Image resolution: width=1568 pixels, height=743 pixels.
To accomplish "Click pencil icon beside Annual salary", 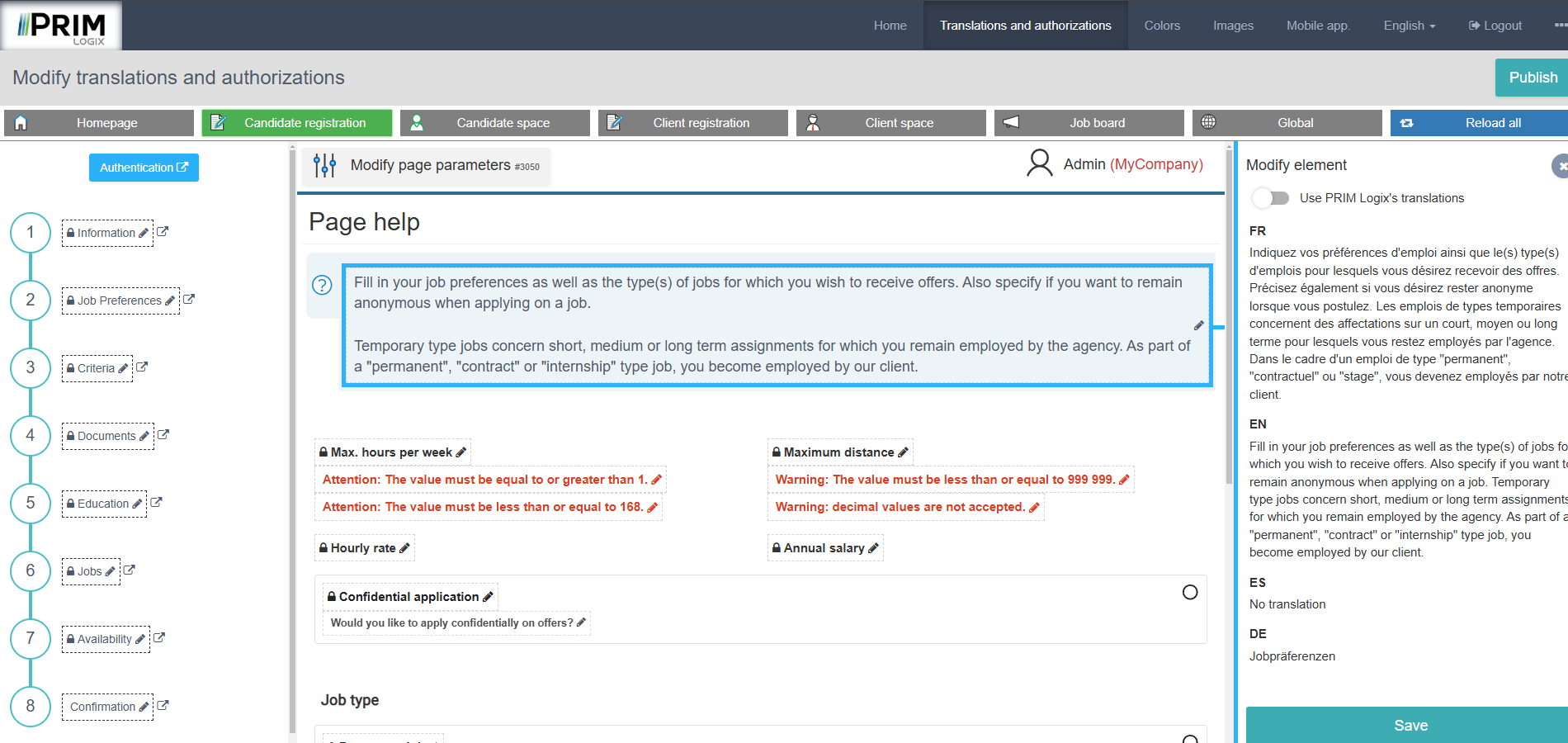I will tap(873, 548).
